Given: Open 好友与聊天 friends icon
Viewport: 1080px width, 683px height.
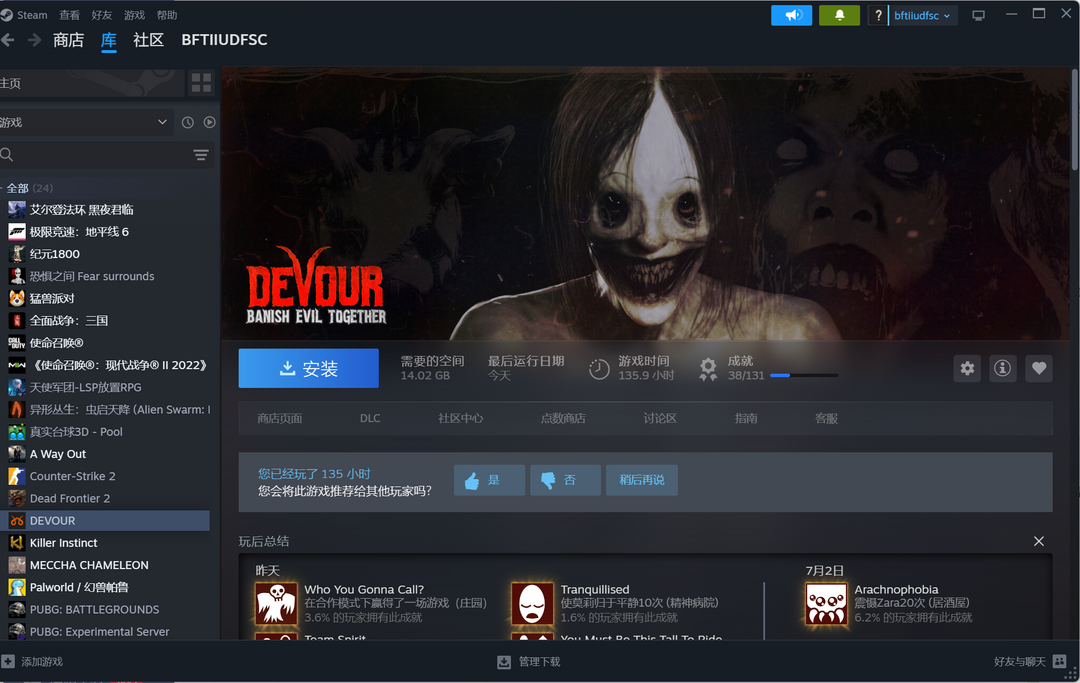Looking at the screenshot, I should tap(1059, 662).
